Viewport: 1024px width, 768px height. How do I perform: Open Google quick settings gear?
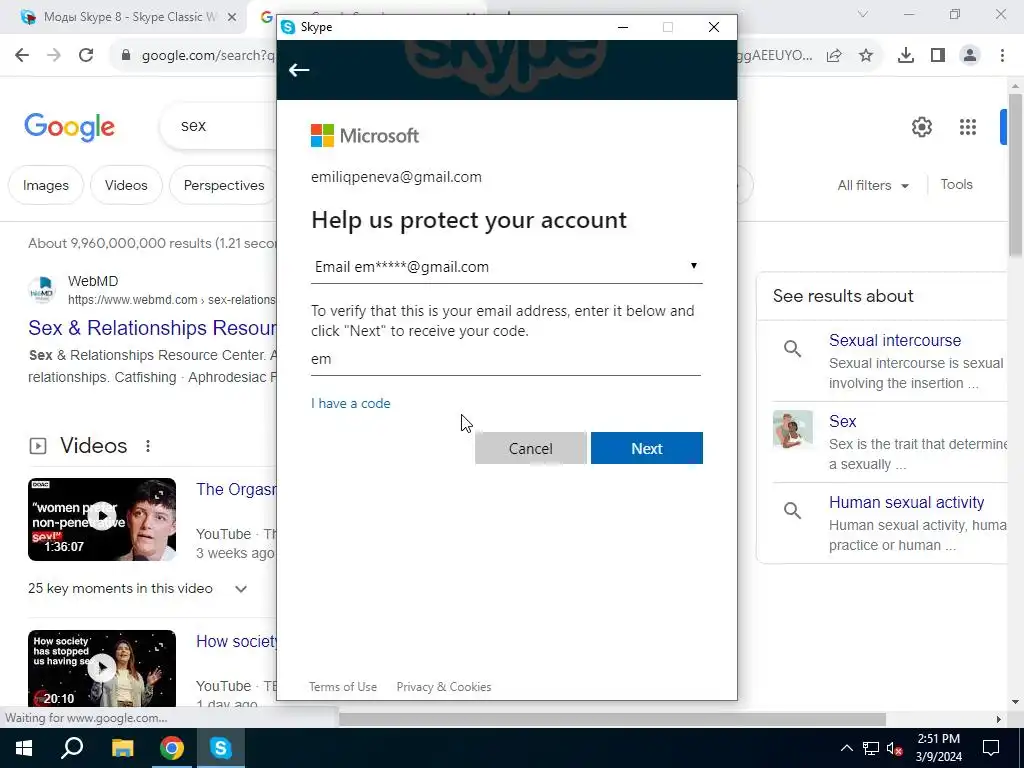(921, 127)
